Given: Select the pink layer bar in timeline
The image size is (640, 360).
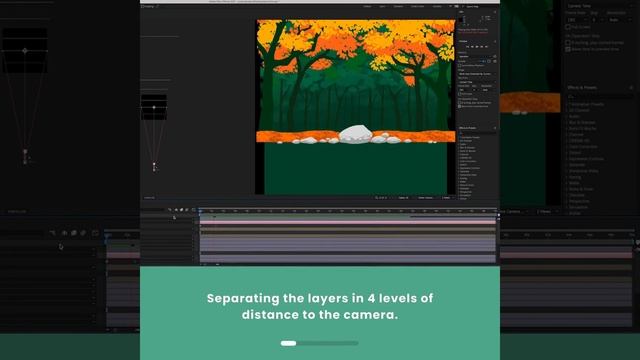Looking at the screenshot, I should coord(348,222).
